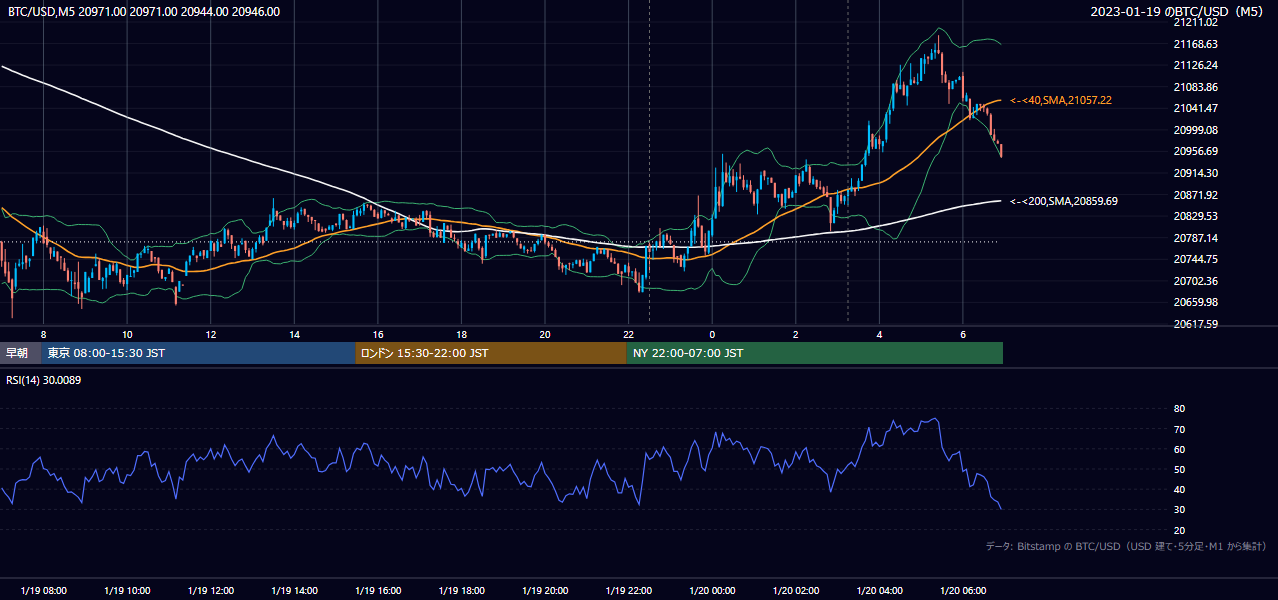
Task: Click the date label 1/20 00:00
Action: (712, 590)
